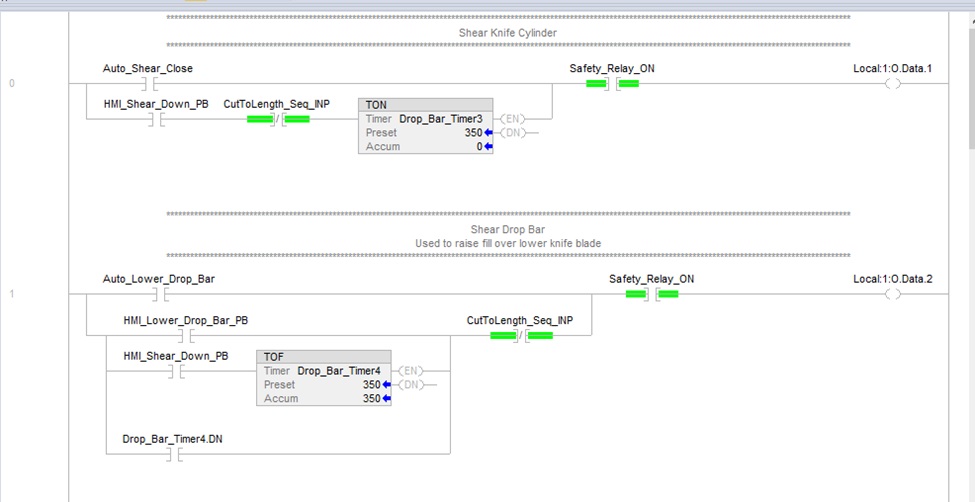
Task: Select the Safety_Relay_ON contact in rung 0
Action: point(612,84)
